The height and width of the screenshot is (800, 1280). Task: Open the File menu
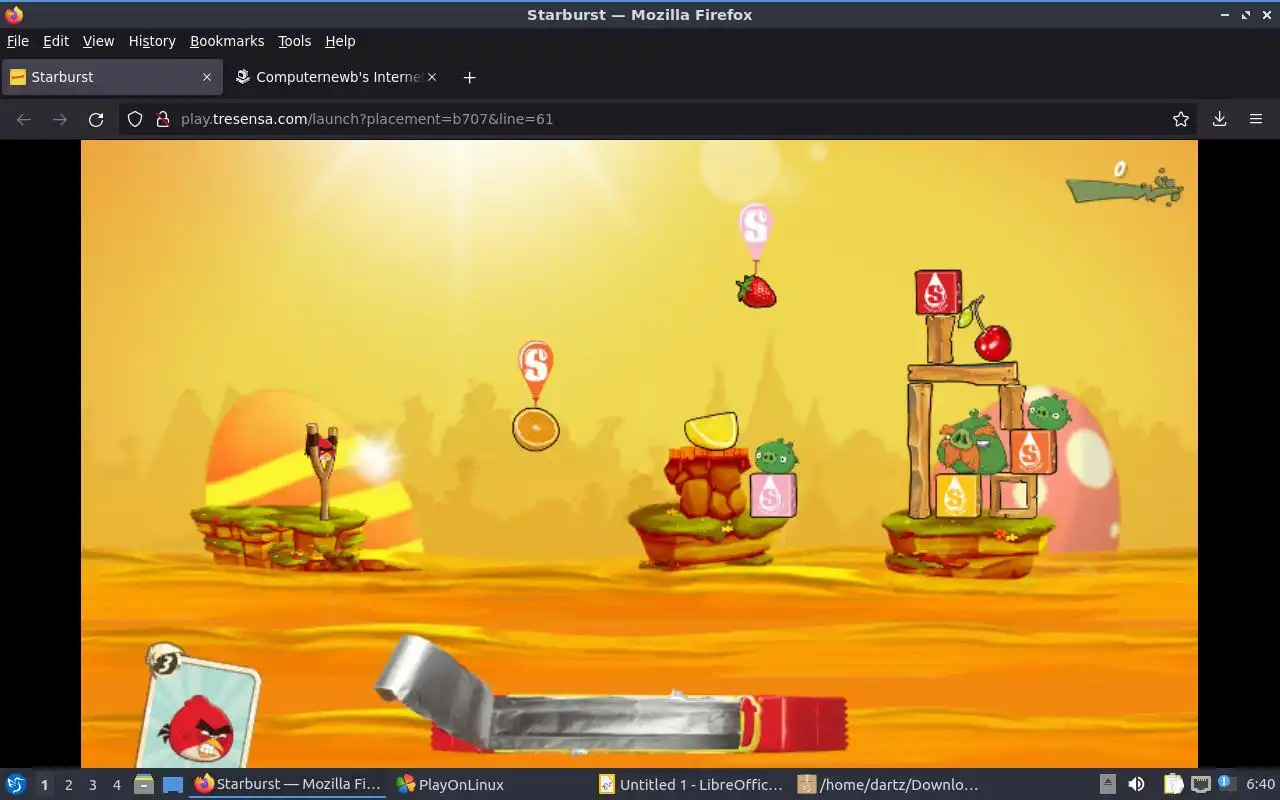18,41
